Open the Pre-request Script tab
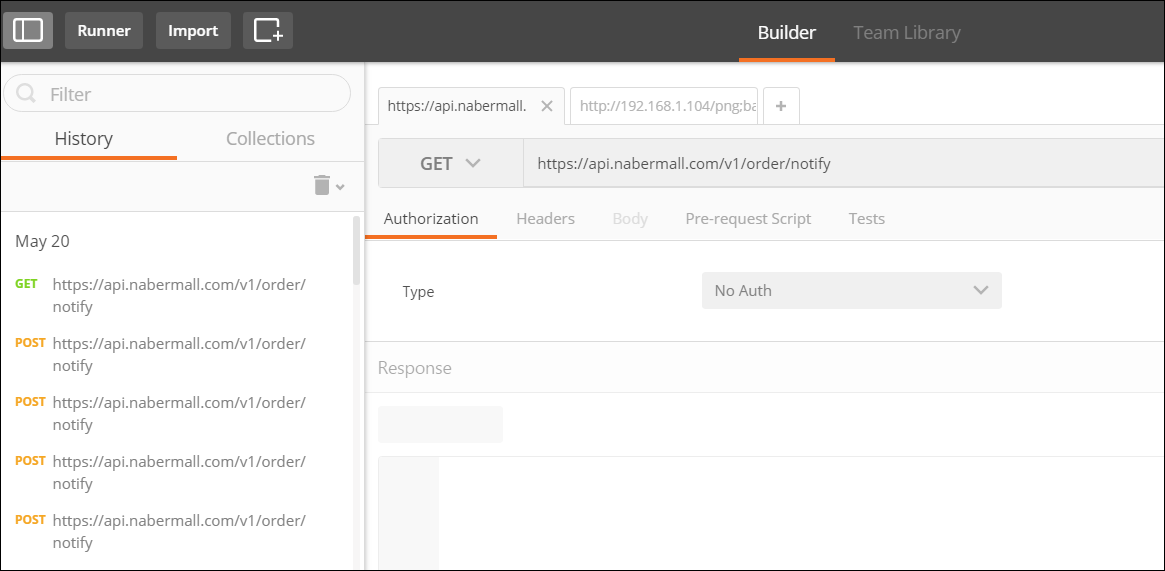Screen dimensions: 1165x571 click(x=748, y=219)
